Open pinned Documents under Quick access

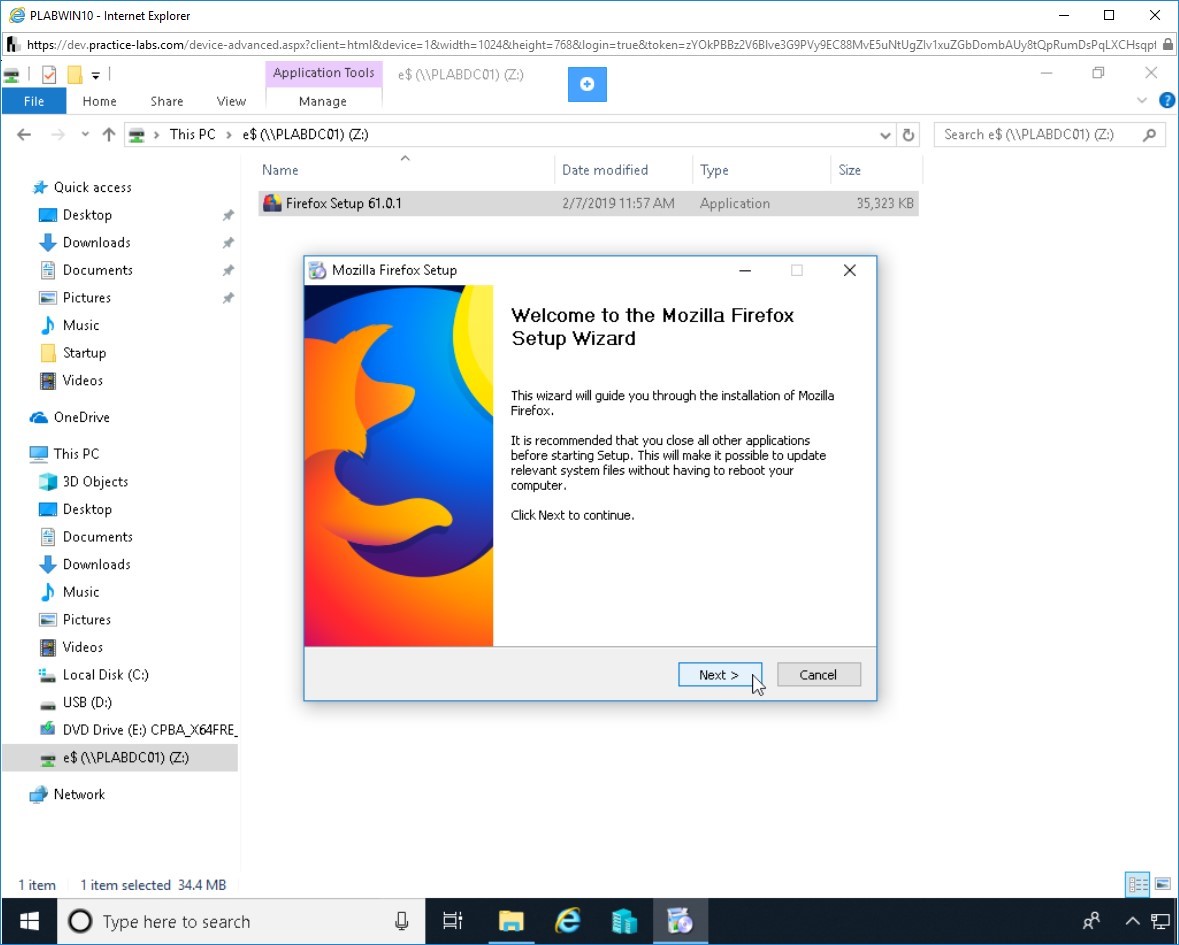pos(98,270)
